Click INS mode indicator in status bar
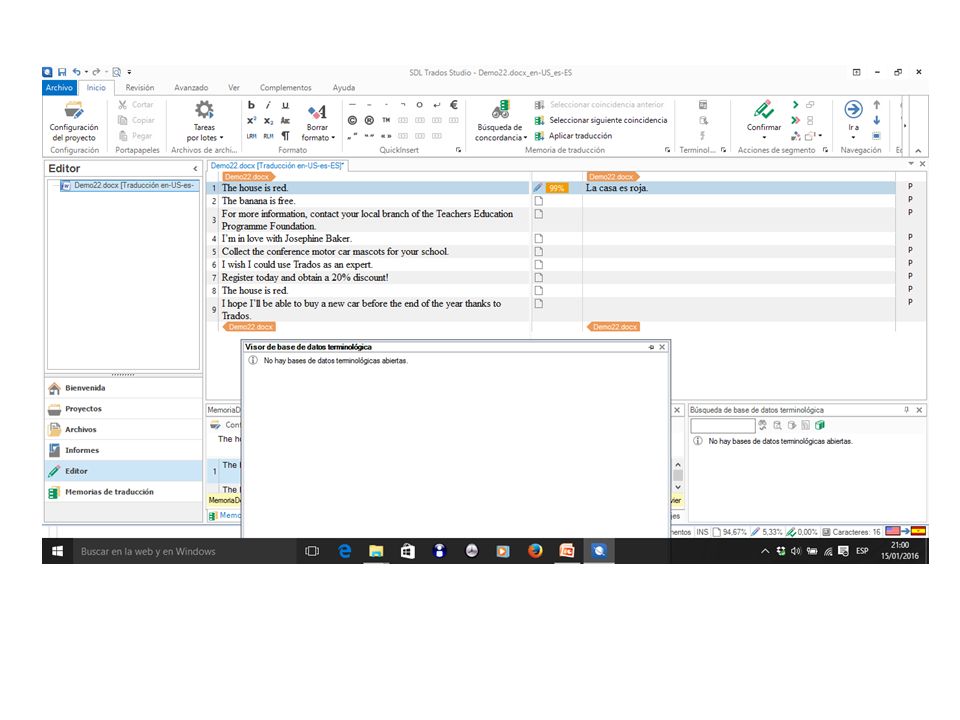Viewport: 960px width, 720px height. point(702,532)
